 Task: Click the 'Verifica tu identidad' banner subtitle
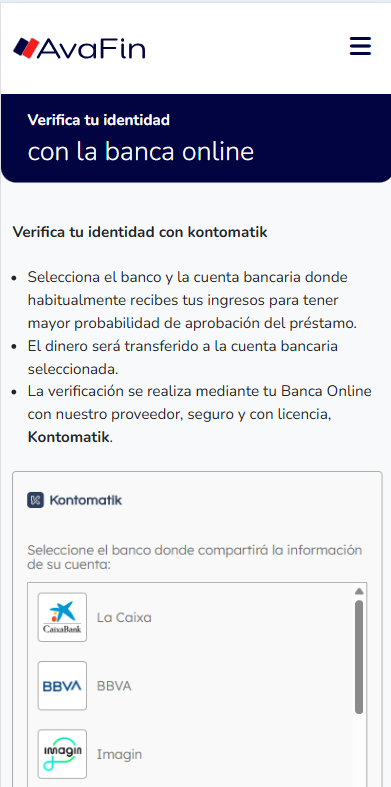pyautogui.click(x=98, y=120)
